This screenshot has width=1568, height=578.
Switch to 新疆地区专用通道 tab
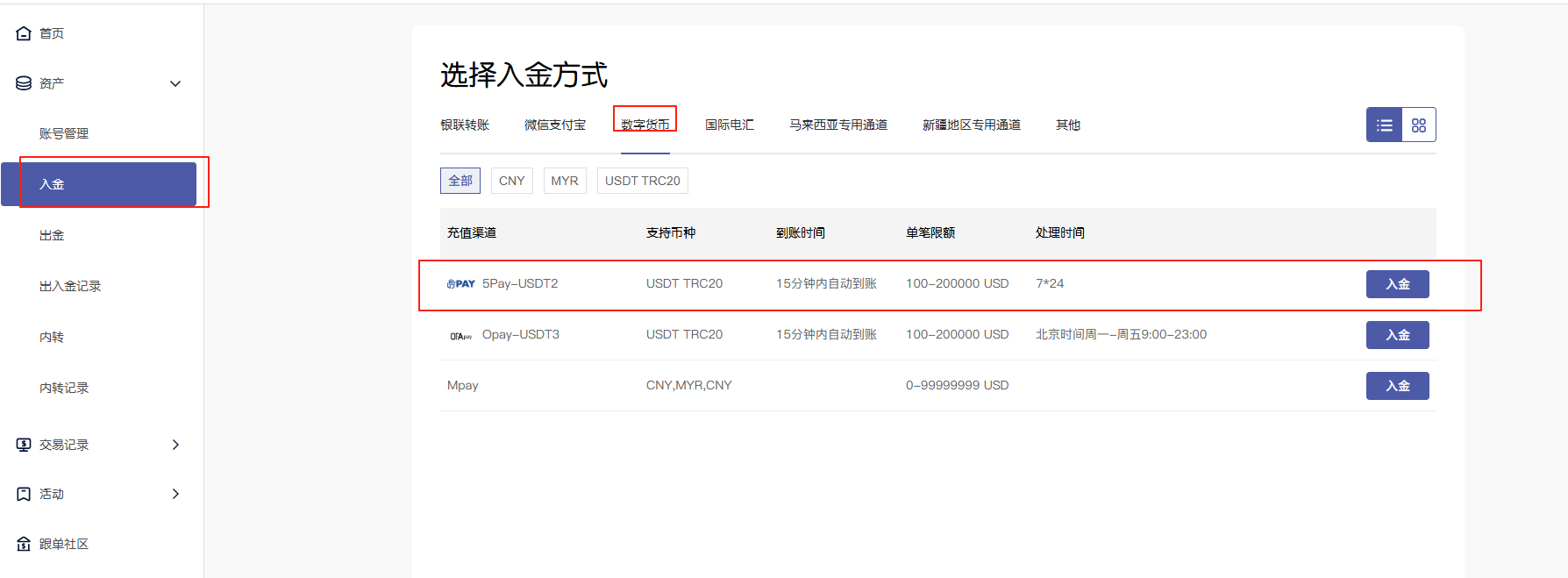(972, 125)
